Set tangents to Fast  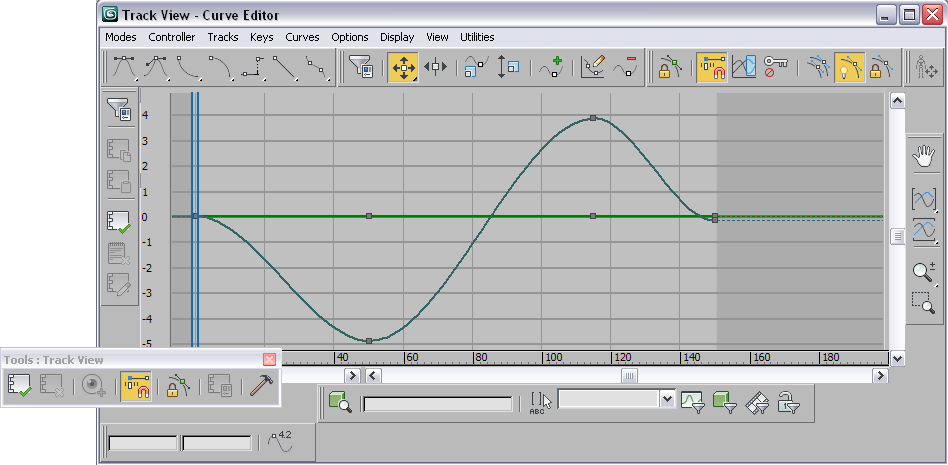pos(189,67)
